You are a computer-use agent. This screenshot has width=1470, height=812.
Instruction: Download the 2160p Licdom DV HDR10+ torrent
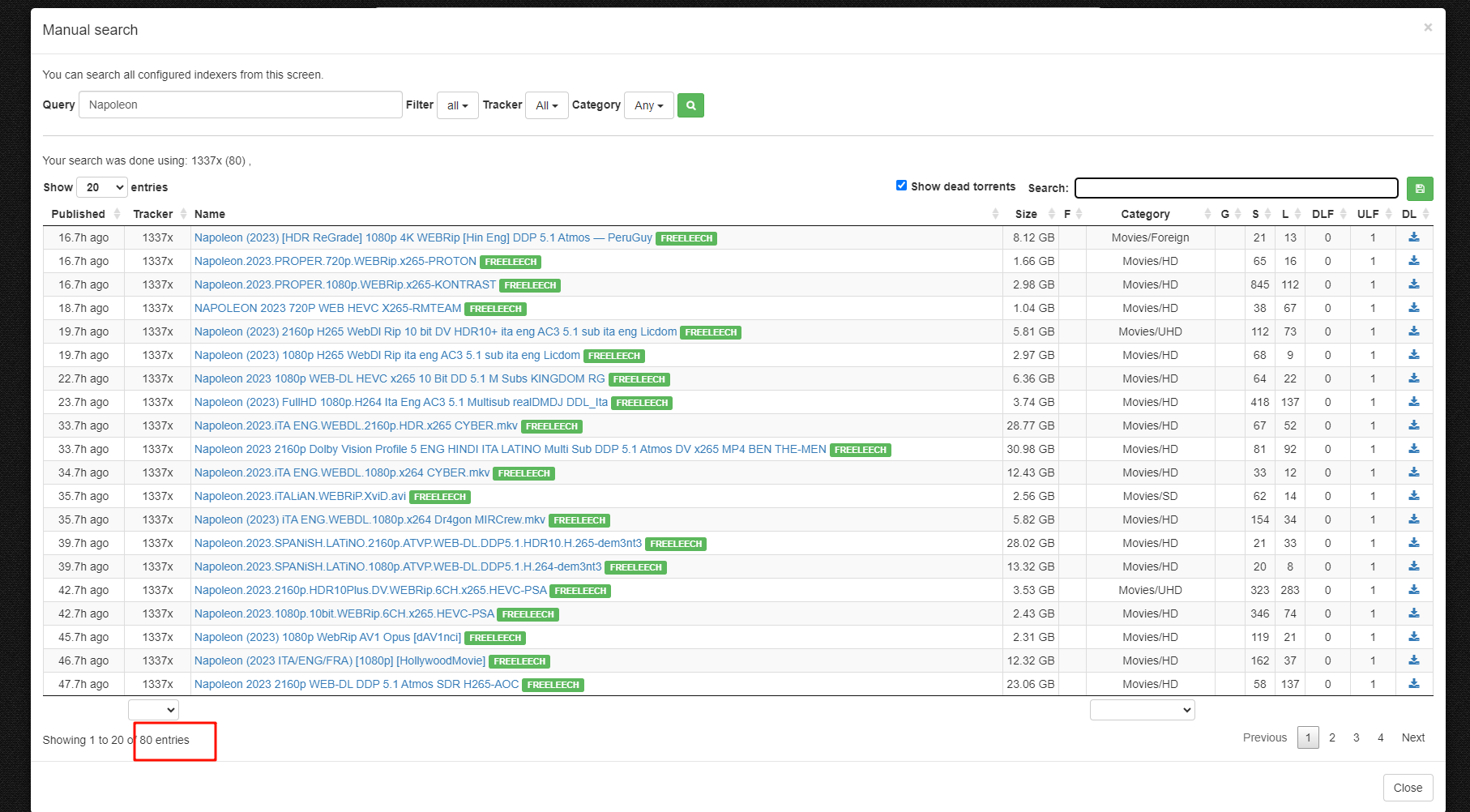(x=1414, y=331)
